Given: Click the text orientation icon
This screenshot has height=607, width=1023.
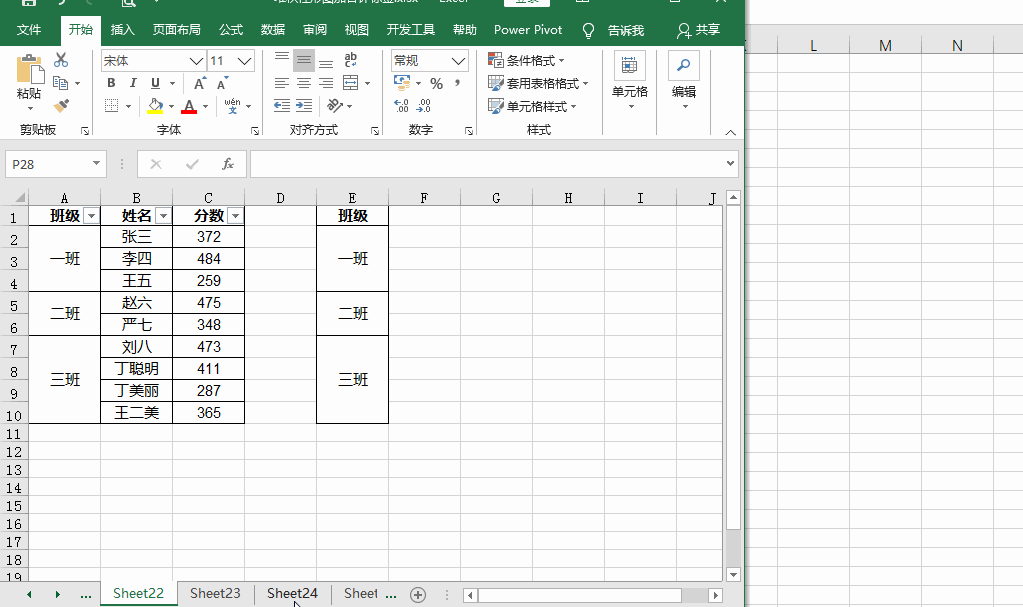Looking at the screenshot, I should 335,106.
